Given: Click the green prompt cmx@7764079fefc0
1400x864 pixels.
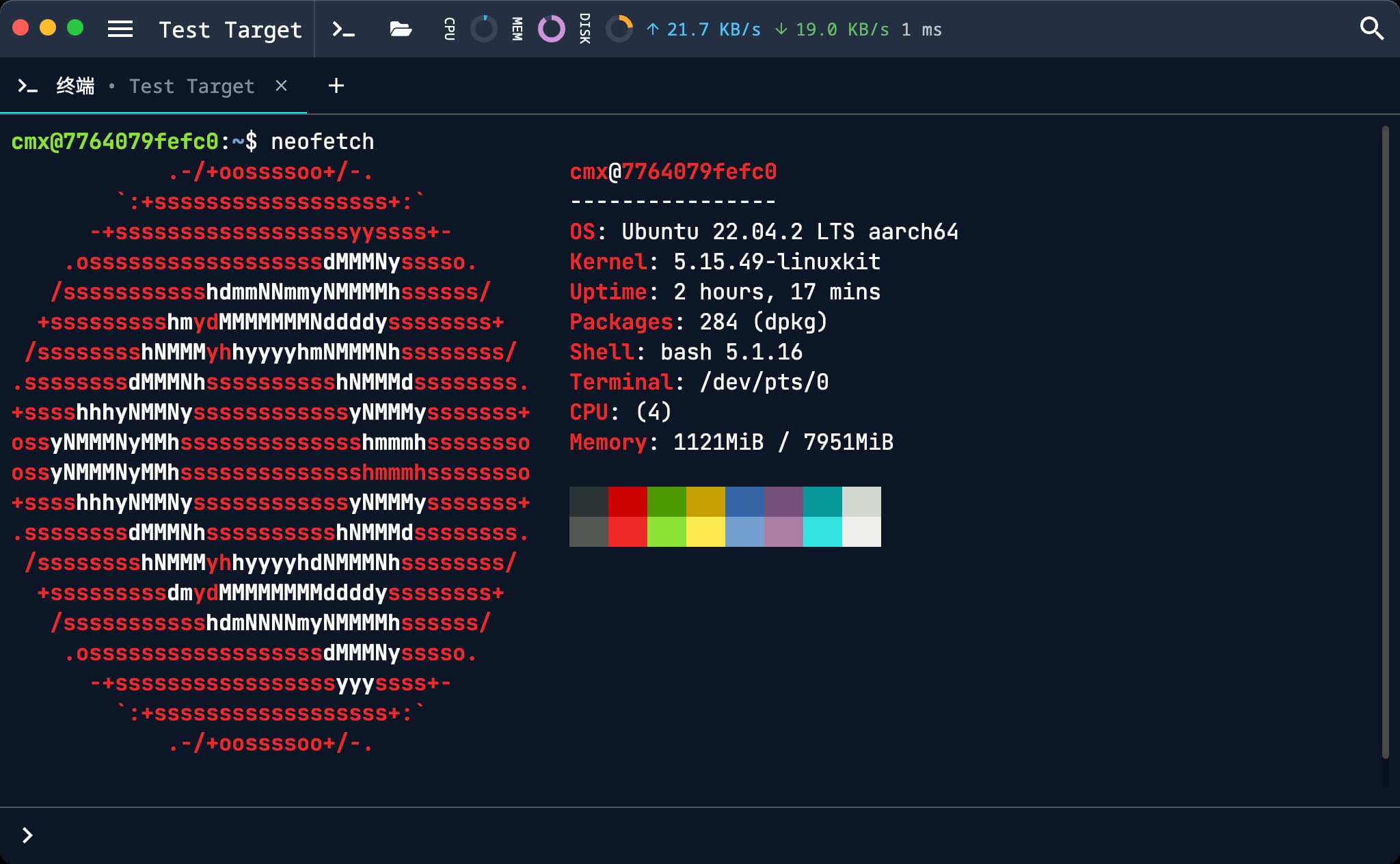Looking at the screenshot, I should pos(115,141).
